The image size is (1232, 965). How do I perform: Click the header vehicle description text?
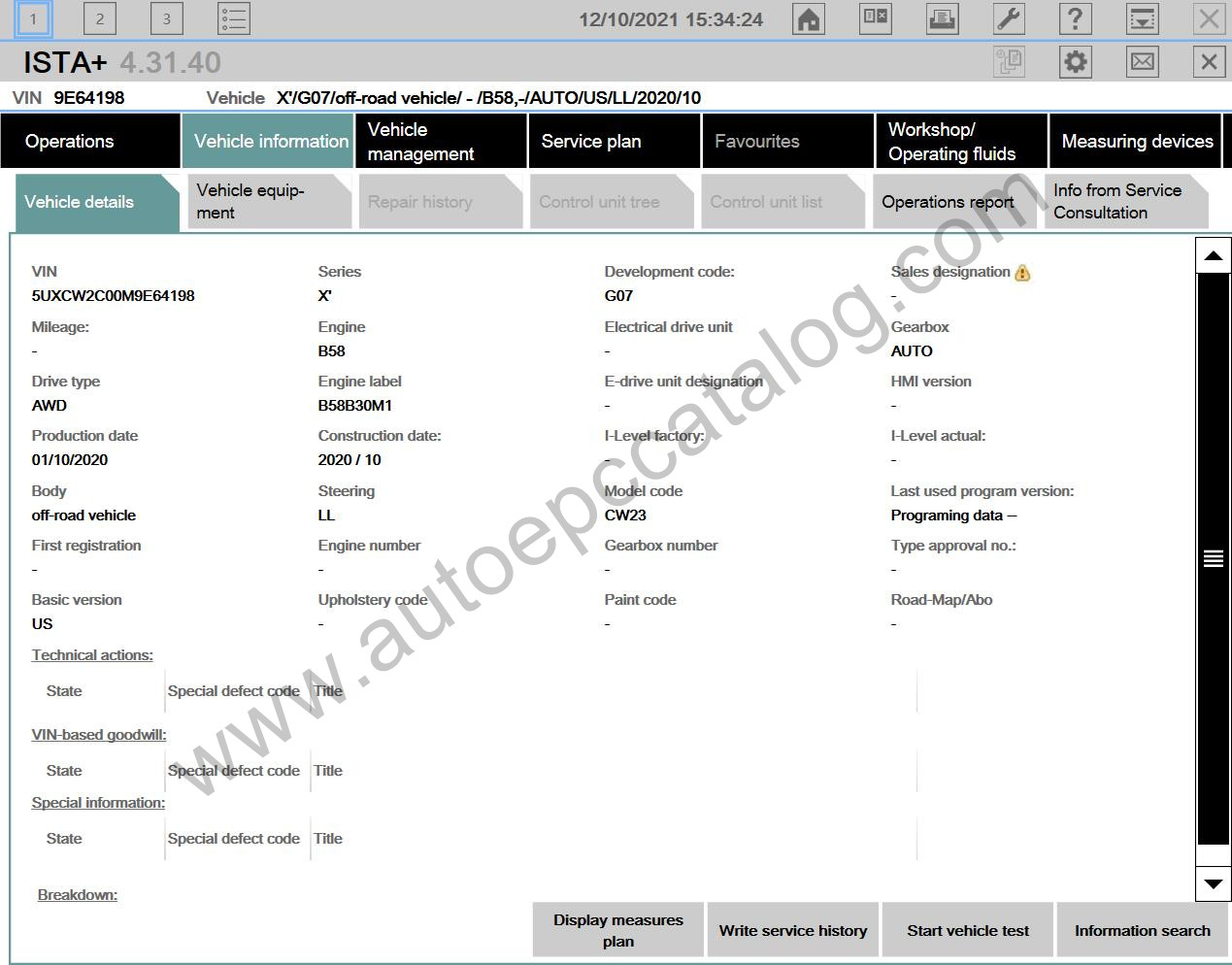(488, 97)
